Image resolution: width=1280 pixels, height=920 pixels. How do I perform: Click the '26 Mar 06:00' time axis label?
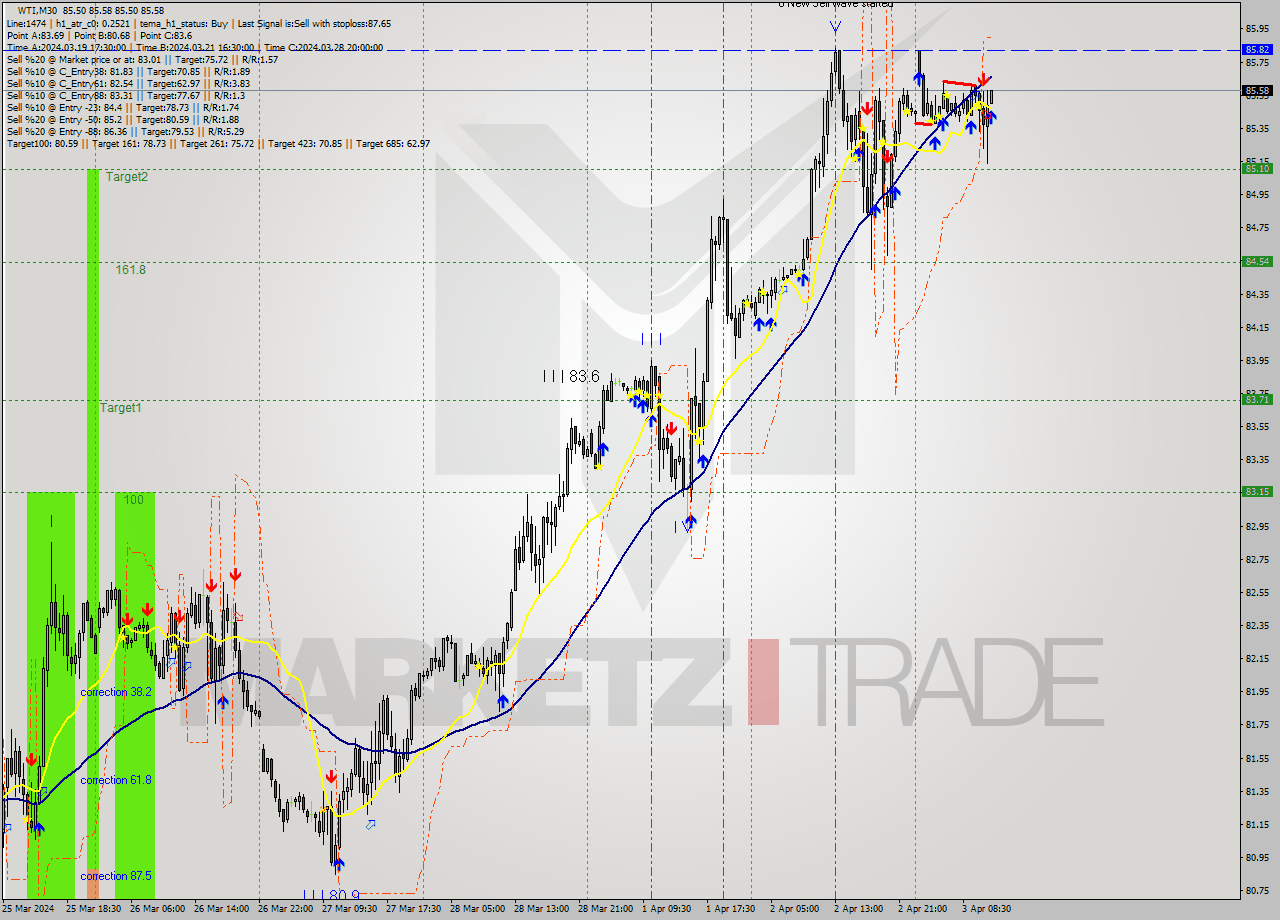coord(158,909)
